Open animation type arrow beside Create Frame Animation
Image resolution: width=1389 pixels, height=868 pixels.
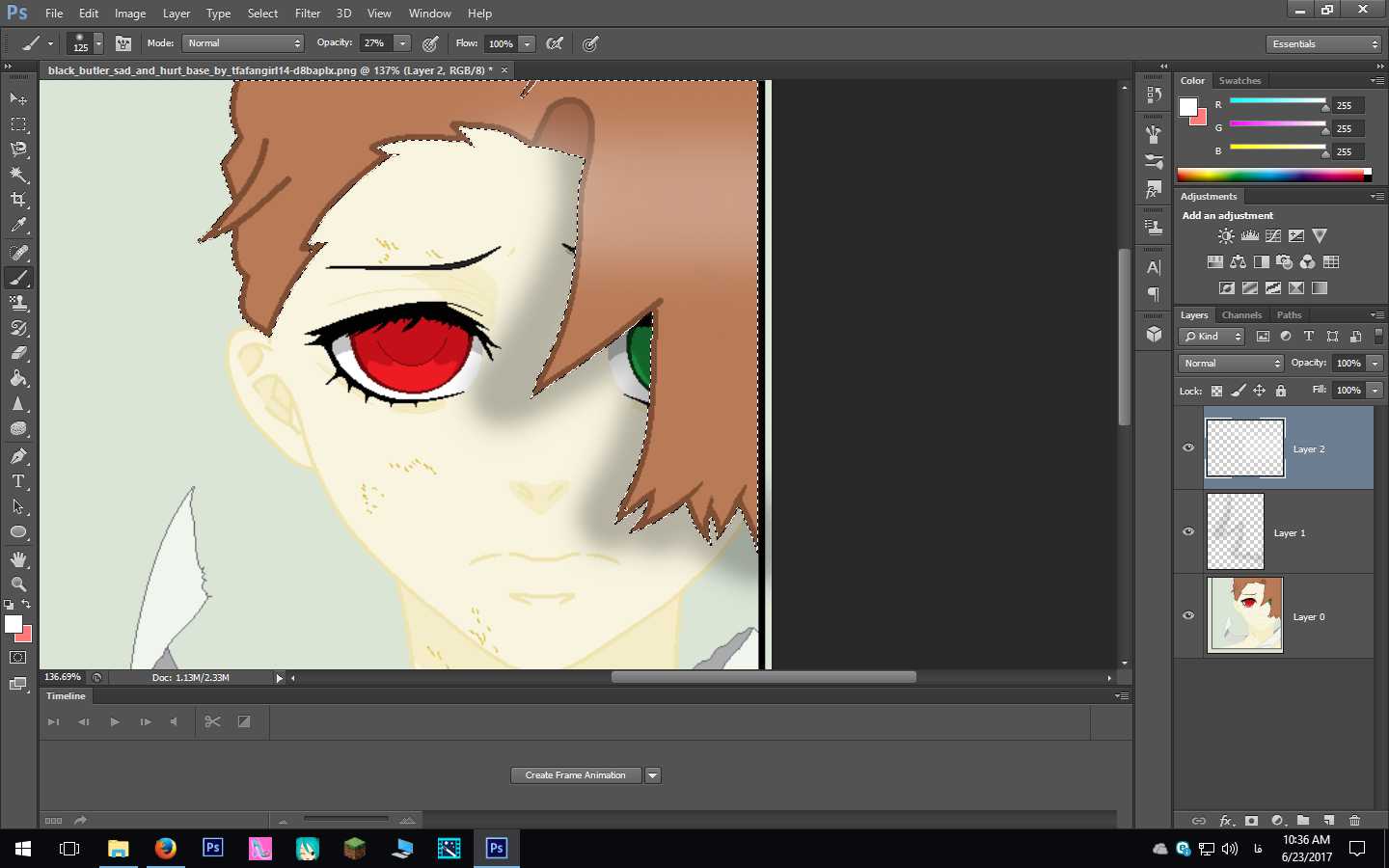tap(653, 775)
